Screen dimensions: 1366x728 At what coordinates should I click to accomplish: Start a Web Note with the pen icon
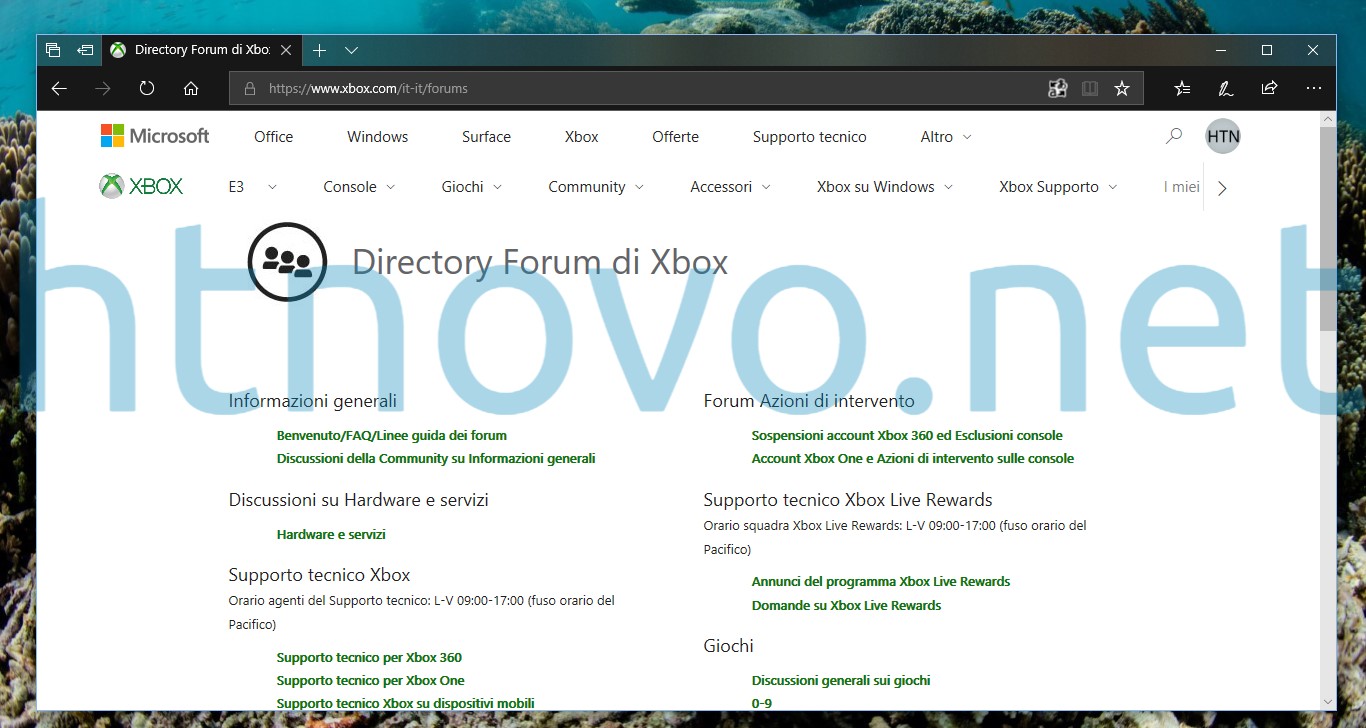tap(1225, 88)
